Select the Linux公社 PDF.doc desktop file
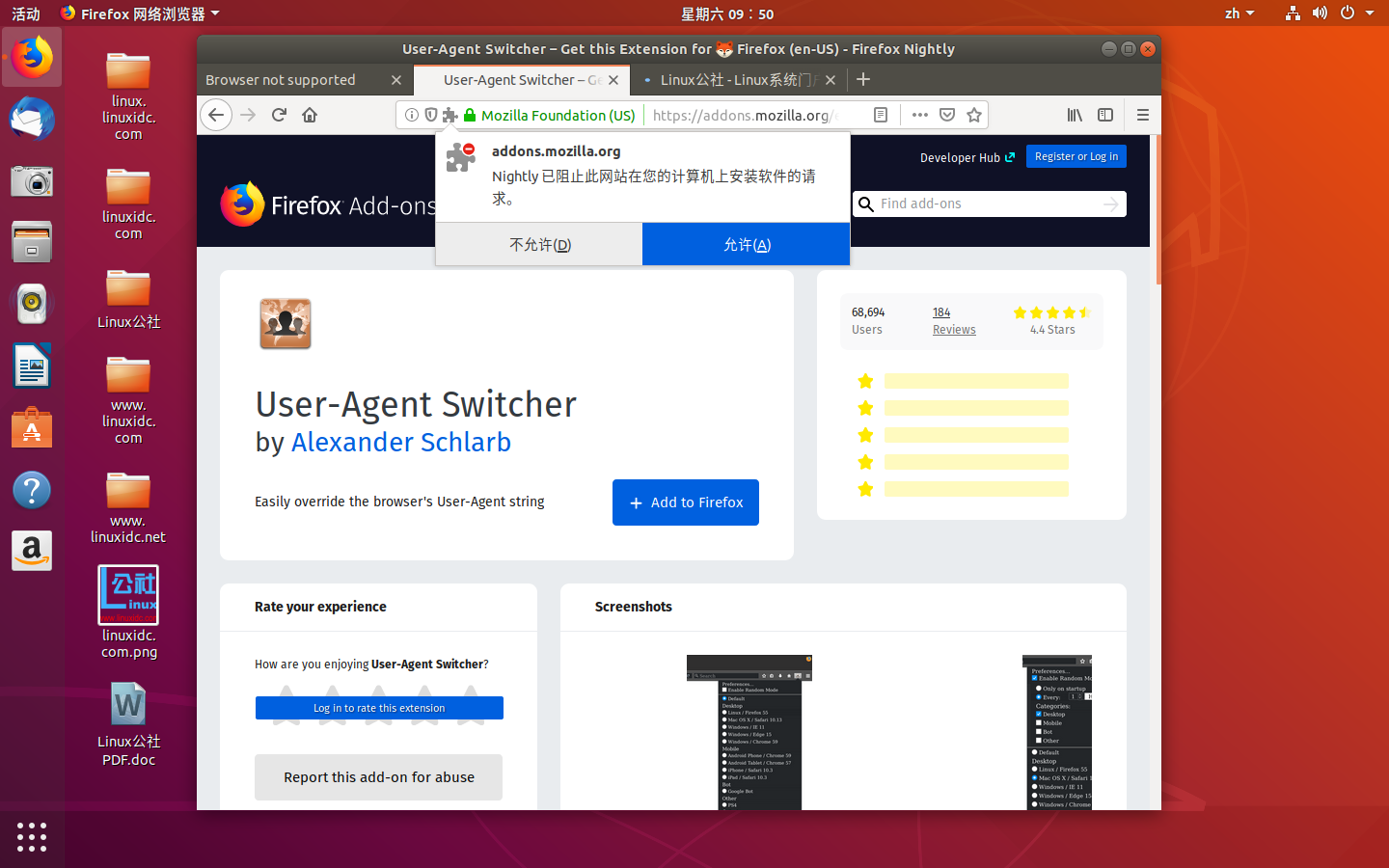 click(128, 724)
